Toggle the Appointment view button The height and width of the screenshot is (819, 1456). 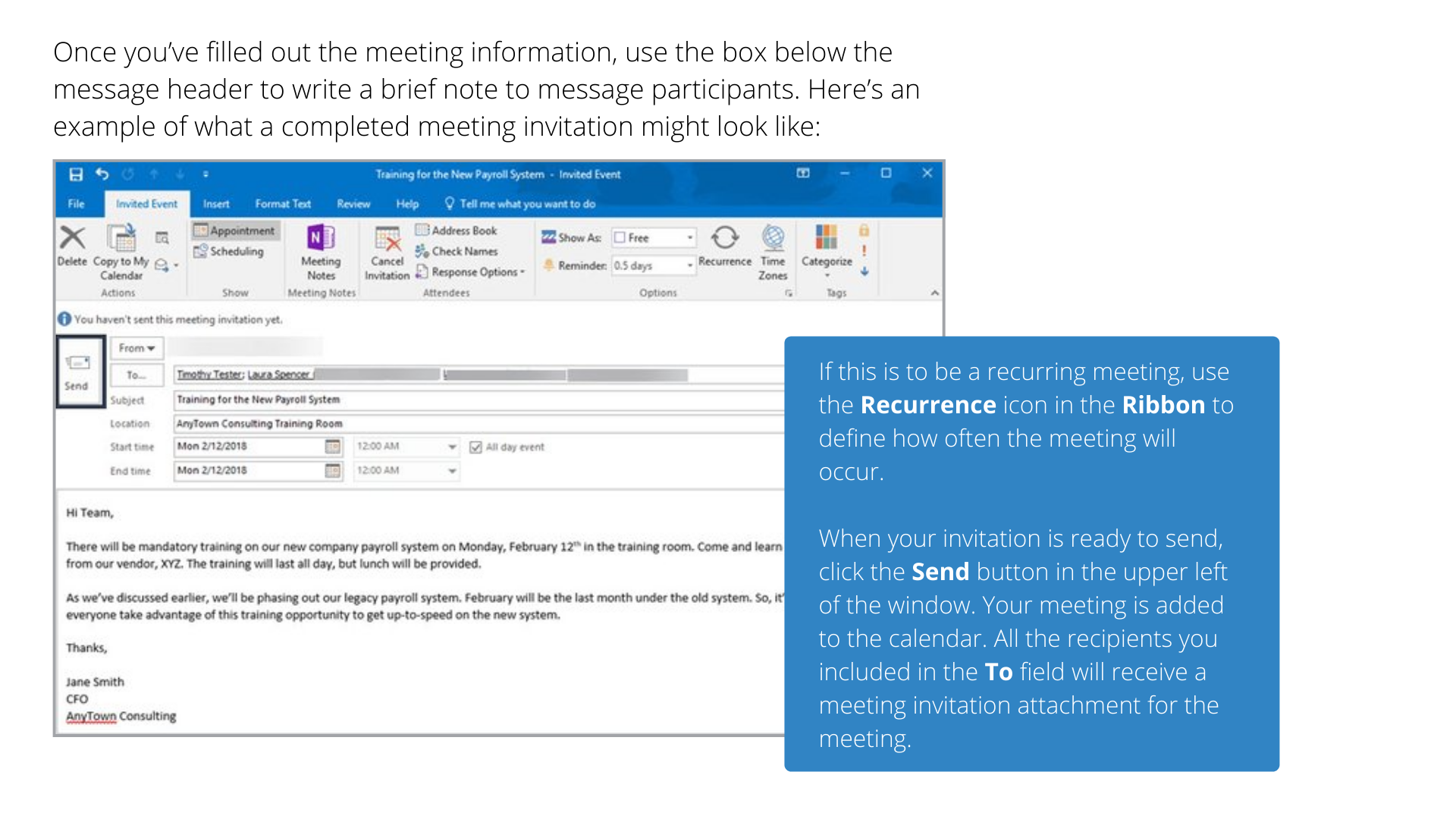click(x=235, y=231)
